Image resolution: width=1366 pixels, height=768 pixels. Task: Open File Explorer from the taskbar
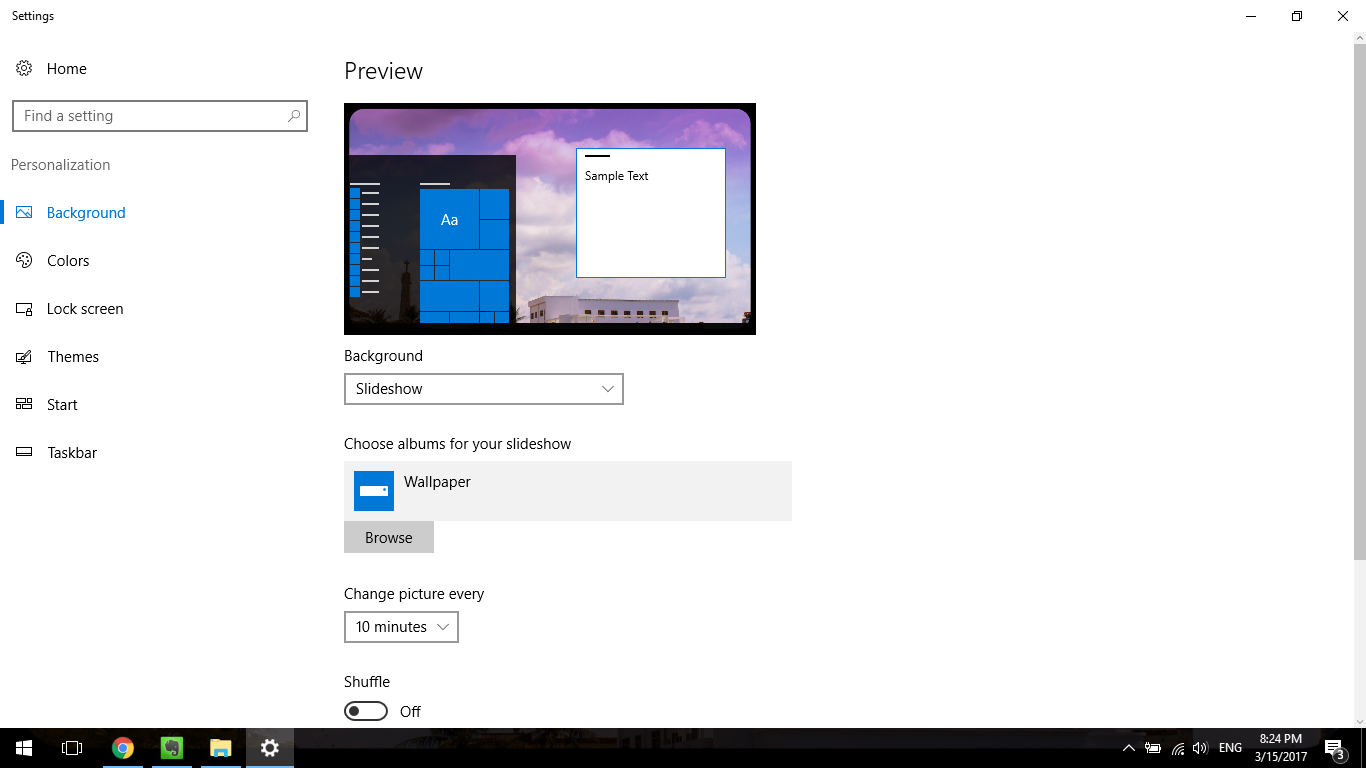221,748
